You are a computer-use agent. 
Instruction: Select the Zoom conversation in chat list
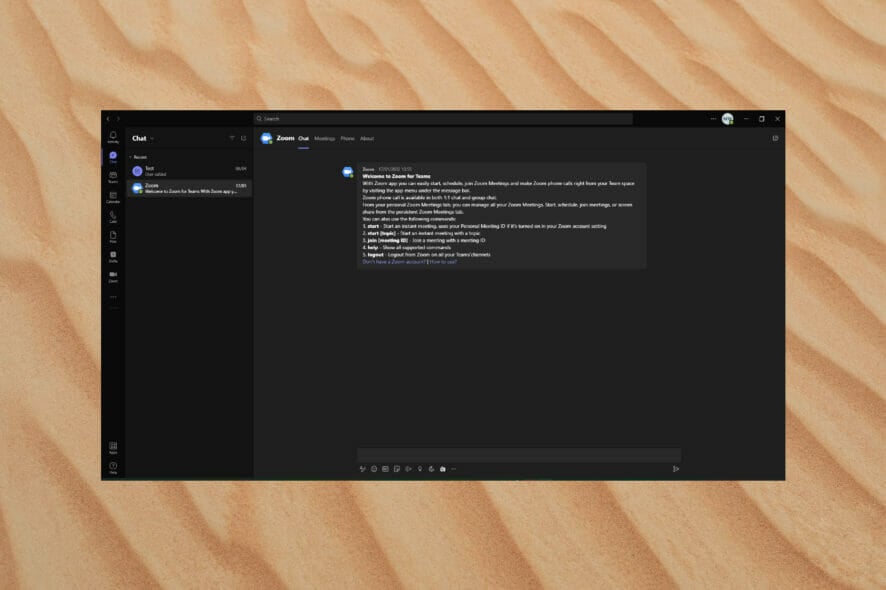click(x=189, y=188)
